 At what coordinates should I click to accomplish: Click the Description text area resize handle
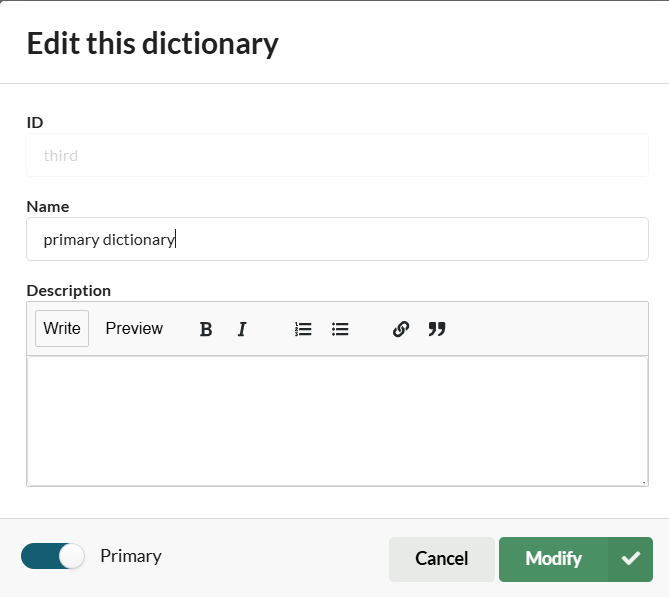(x=643, y=481)
